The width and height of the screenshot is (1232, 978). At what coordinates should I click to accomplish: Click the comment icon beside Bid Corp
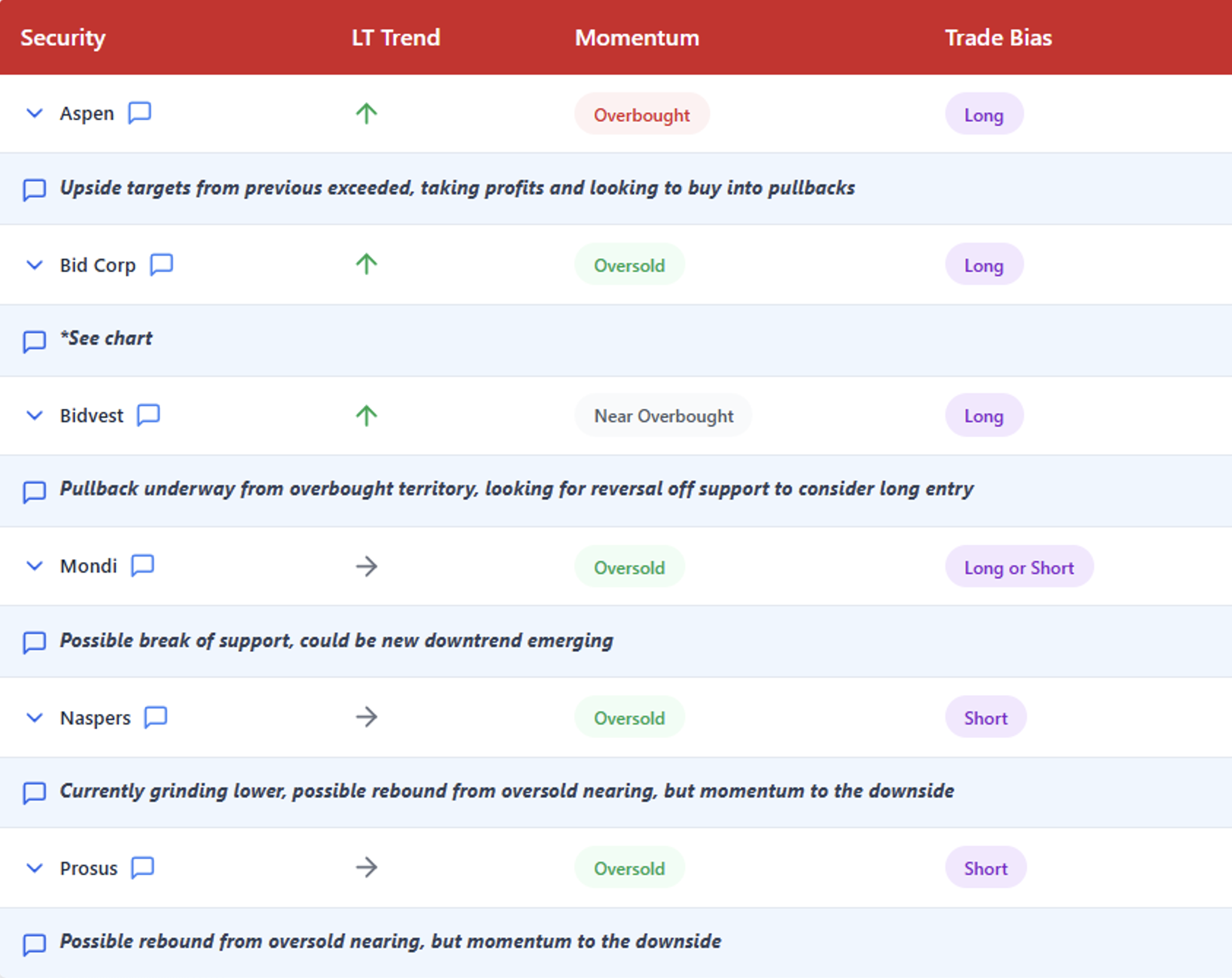tap(161, 264)
